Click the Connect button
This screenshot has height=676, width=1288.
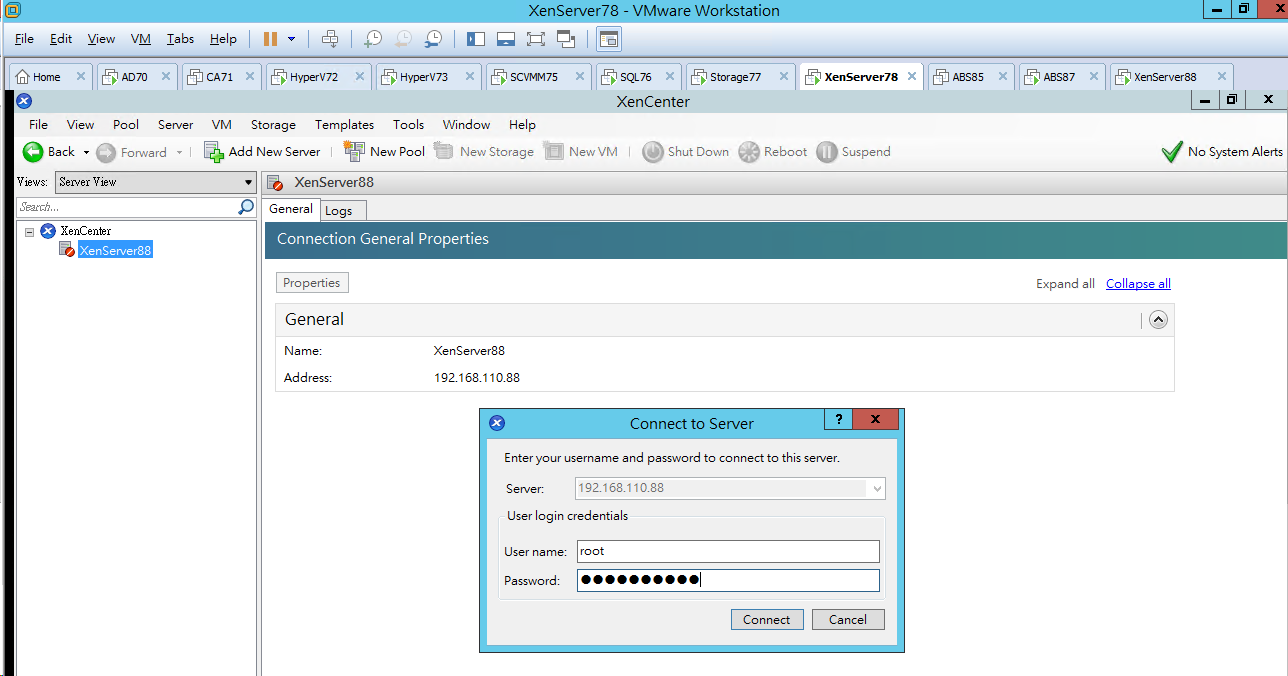pos(767,619)
